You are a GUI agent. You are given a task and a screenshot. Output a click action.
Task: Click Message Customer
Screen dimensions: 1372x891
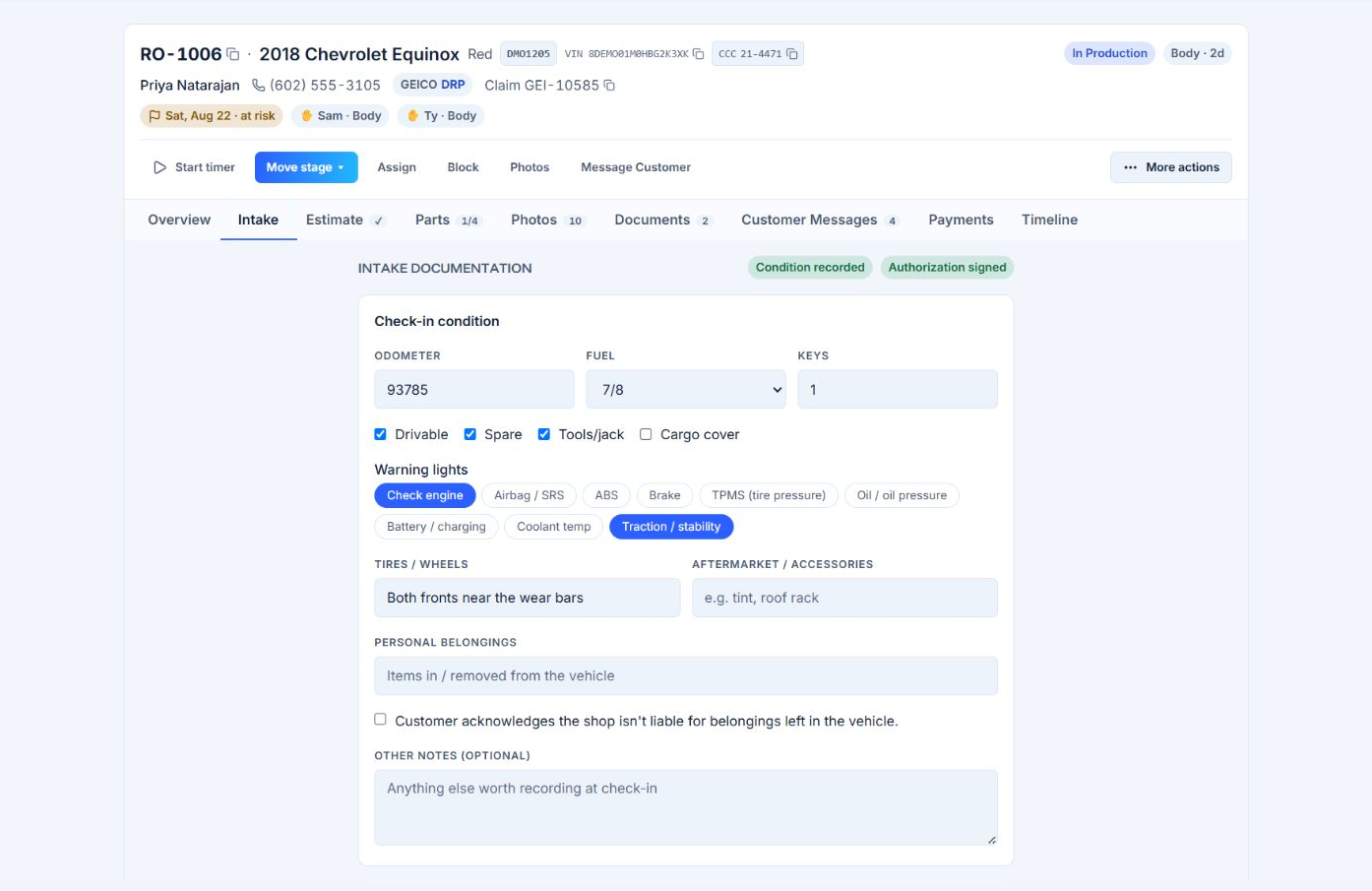[636, 167]
